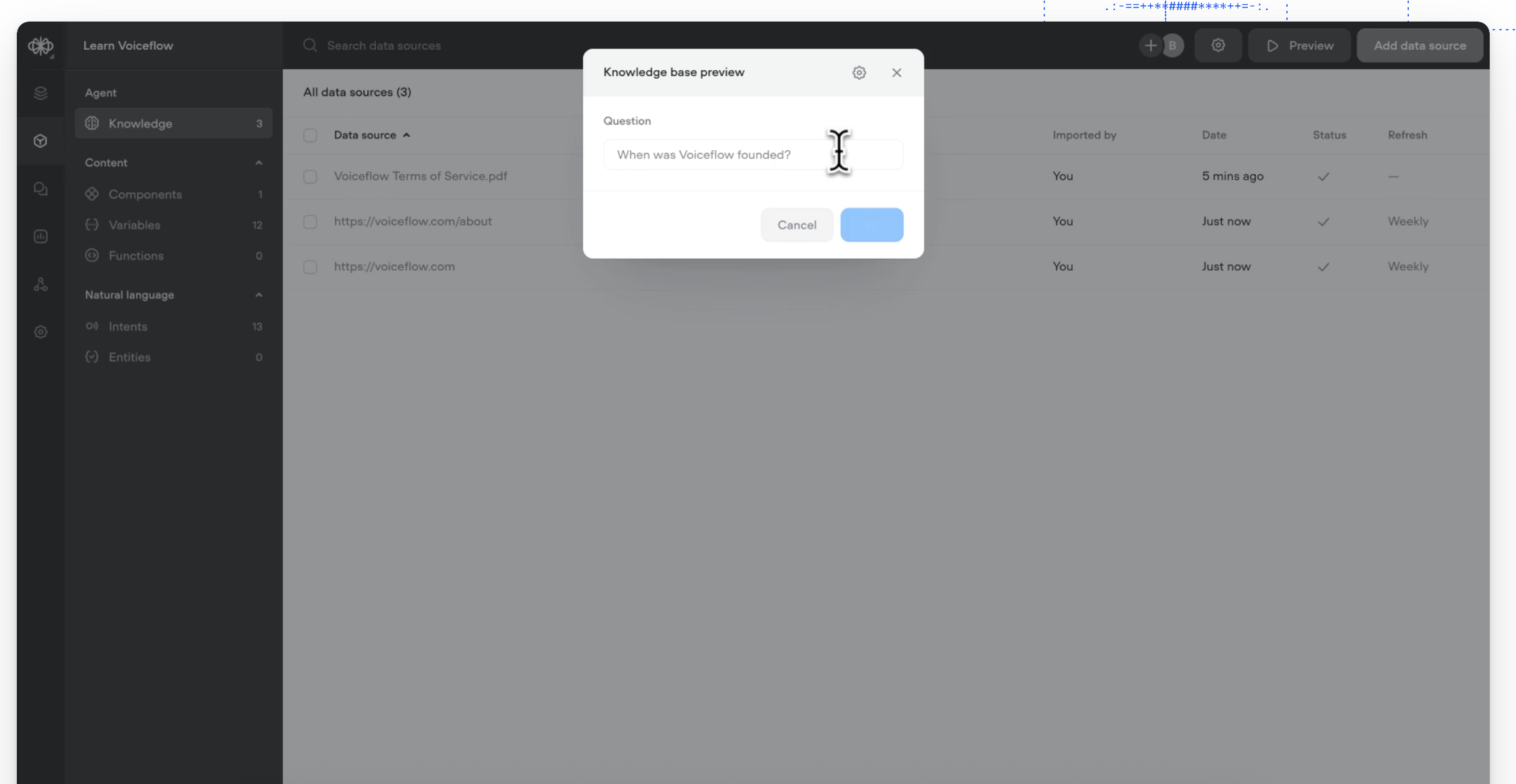Click the '5 mins ago' date cell
The image size is (1516, 784).
click(x=1233, y=176)
